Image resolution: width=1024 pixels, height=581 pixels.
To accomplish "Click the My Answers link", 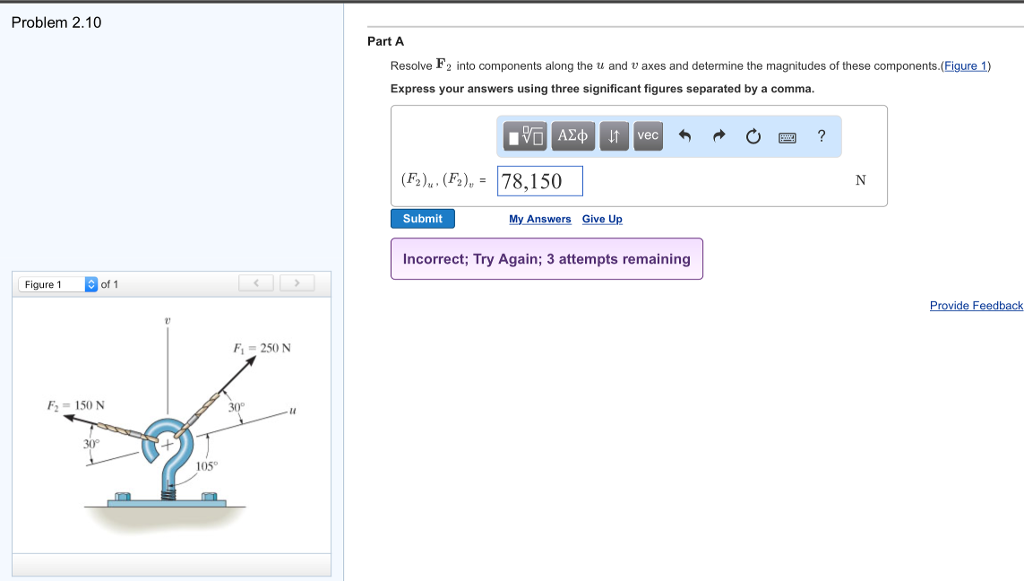I will [540, 218].
